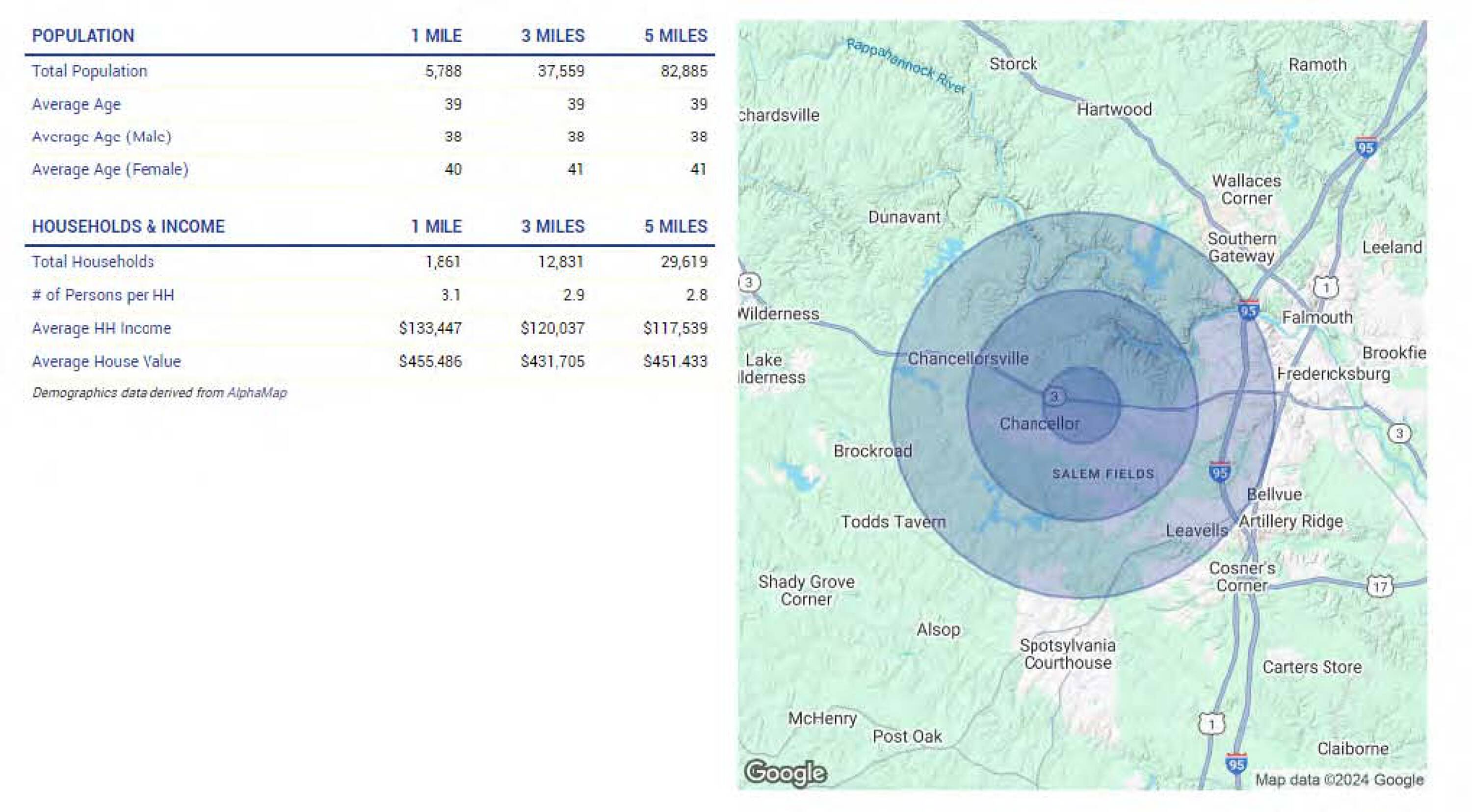
Task: Click the Rappahannock River label
Action: click(x=906, y=66)
